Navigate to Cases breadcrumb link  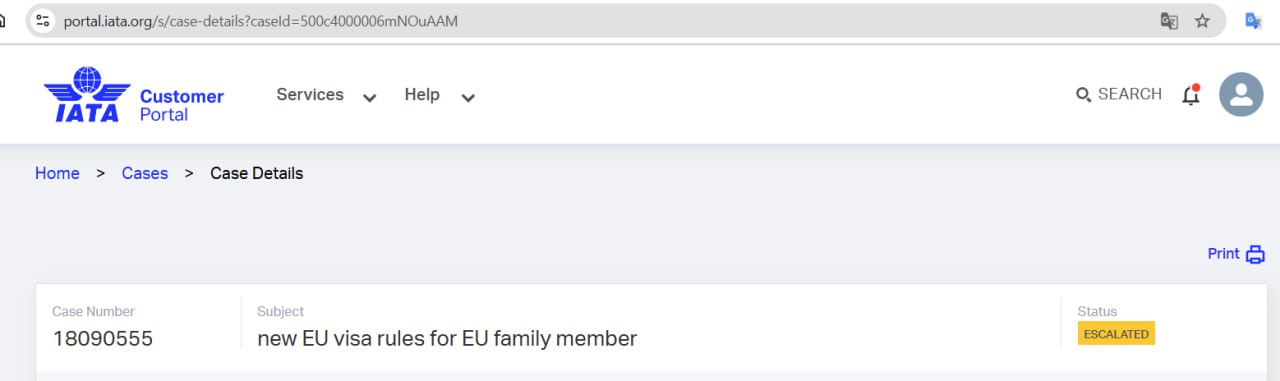pyautogui.click(x=145, y=173)
